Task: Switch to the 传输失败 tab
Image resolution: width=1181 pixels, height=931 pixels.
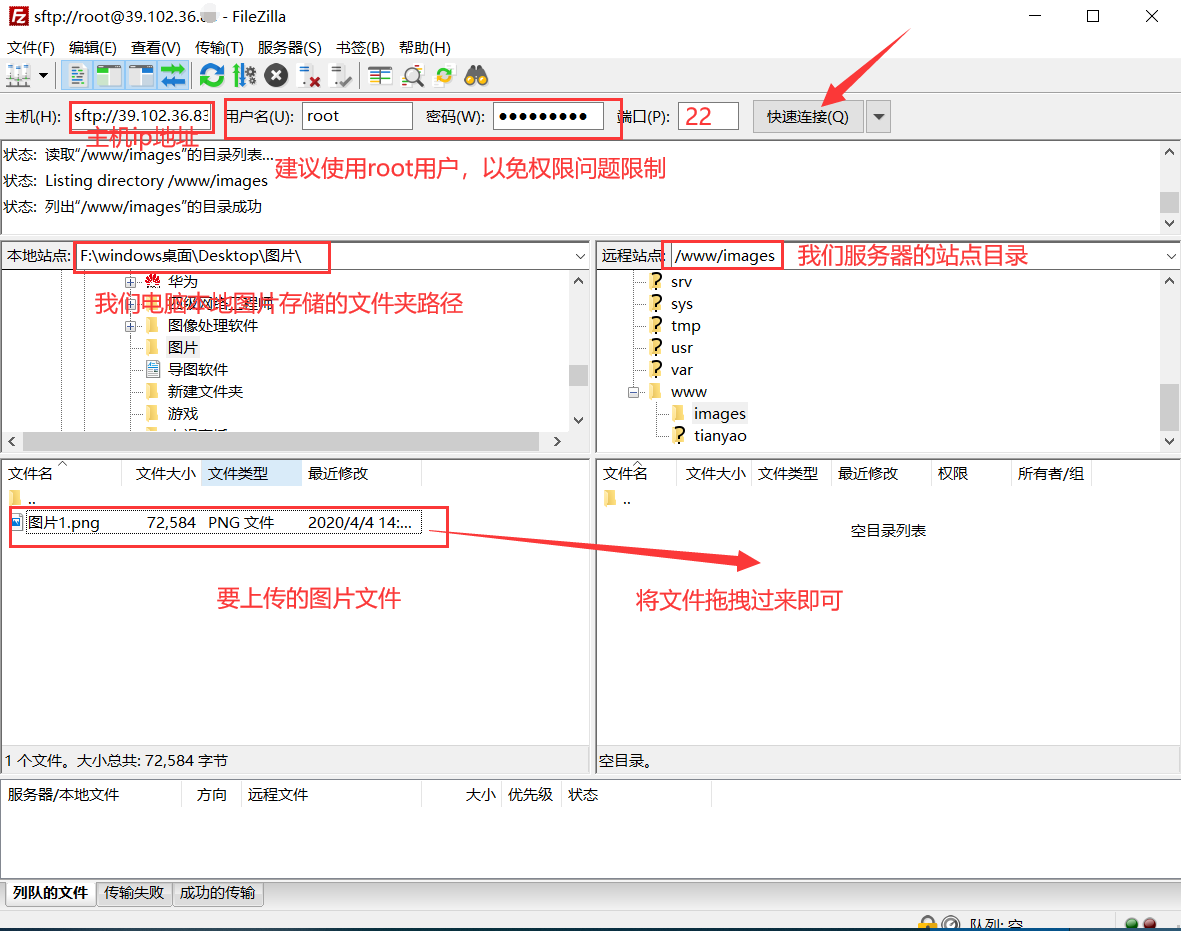Action: 134,893
